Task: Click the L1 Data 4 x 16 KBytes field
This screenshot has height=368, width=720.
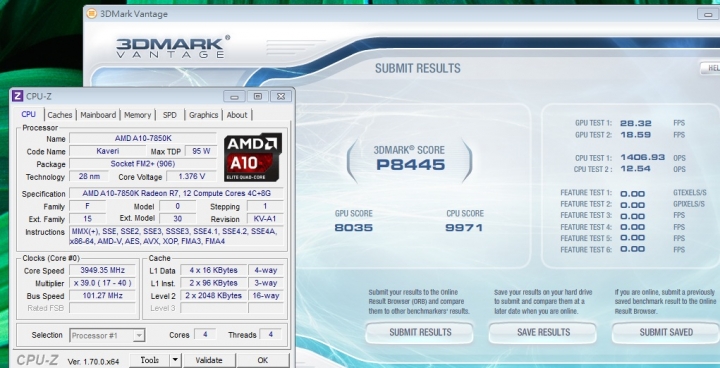Action: tap(213, 270)
